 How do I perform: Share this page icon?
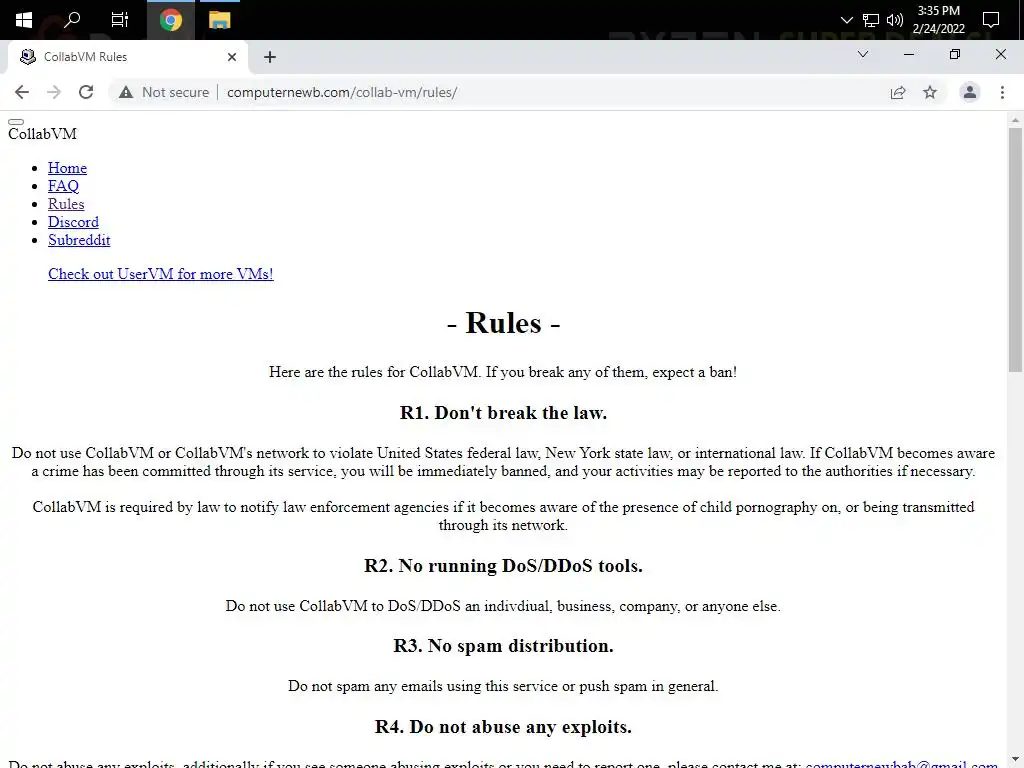898,92
